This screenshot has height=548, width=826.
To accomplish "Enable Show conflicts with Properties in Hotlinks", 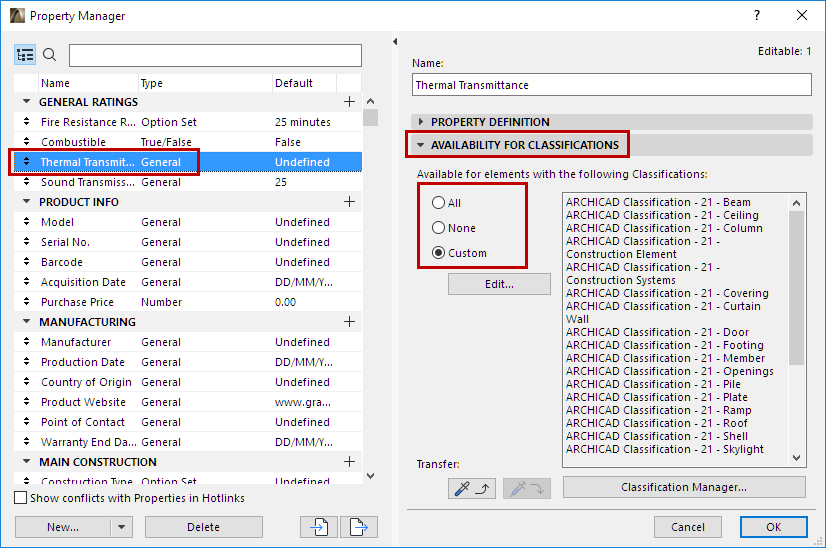I will (21, 498).
